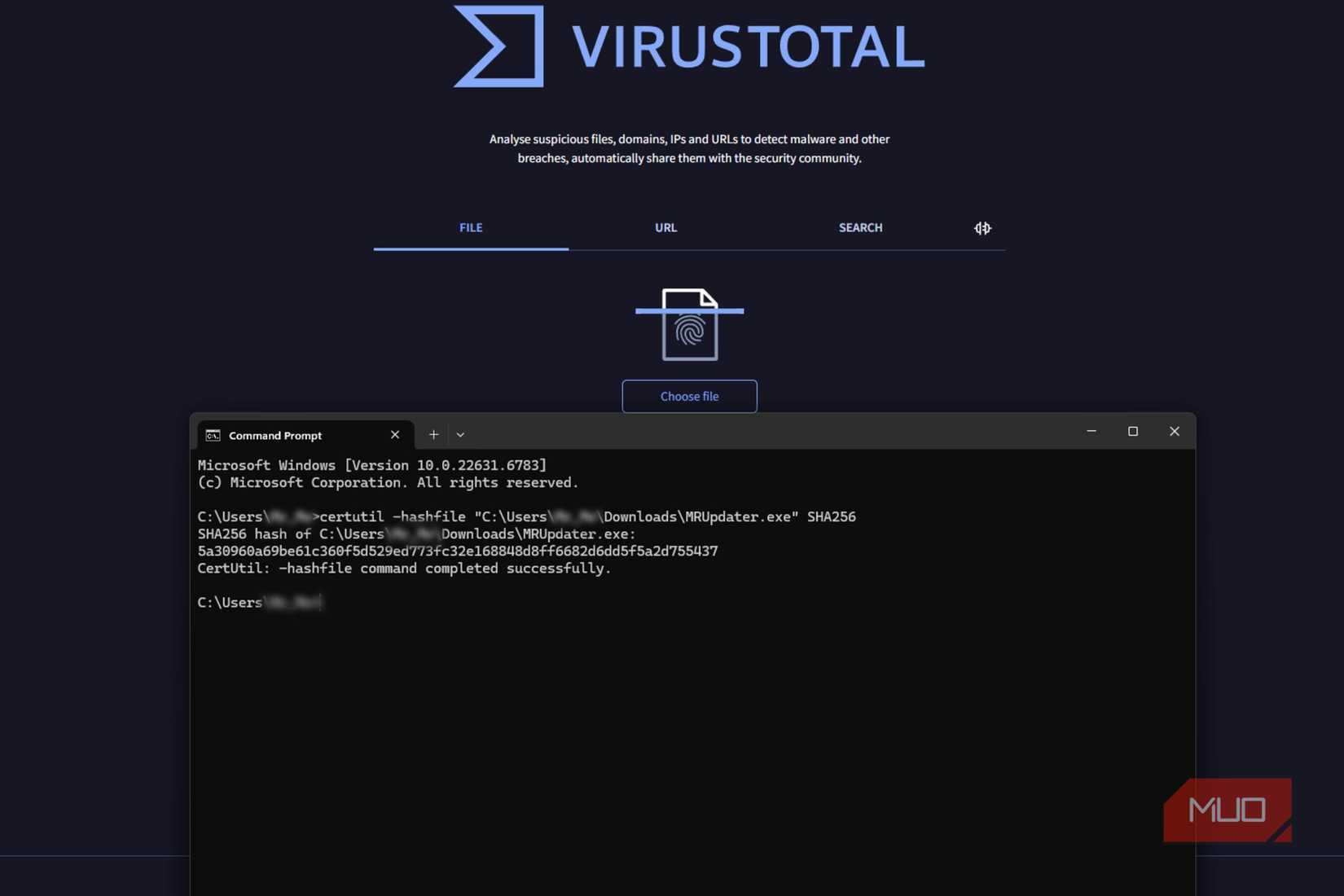Click the Command Prompt tab title
Screen dimensions: 1344x896
(x=275, y=435)
